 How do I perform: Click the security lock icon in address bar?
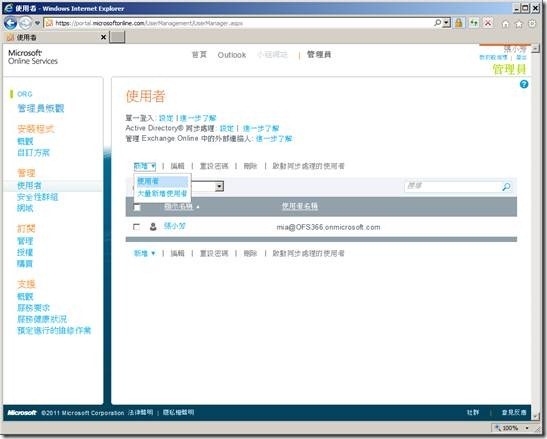pos(459,23)
